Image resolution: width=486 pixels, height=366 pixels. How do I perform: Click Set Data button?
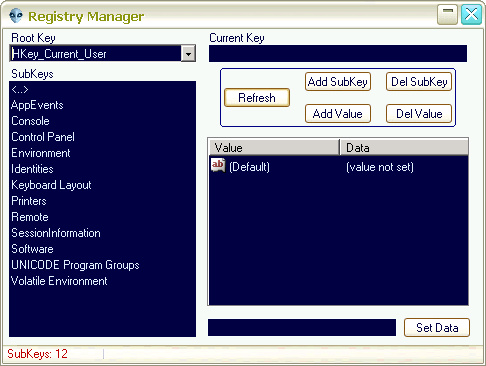click(x=437, y=328)
